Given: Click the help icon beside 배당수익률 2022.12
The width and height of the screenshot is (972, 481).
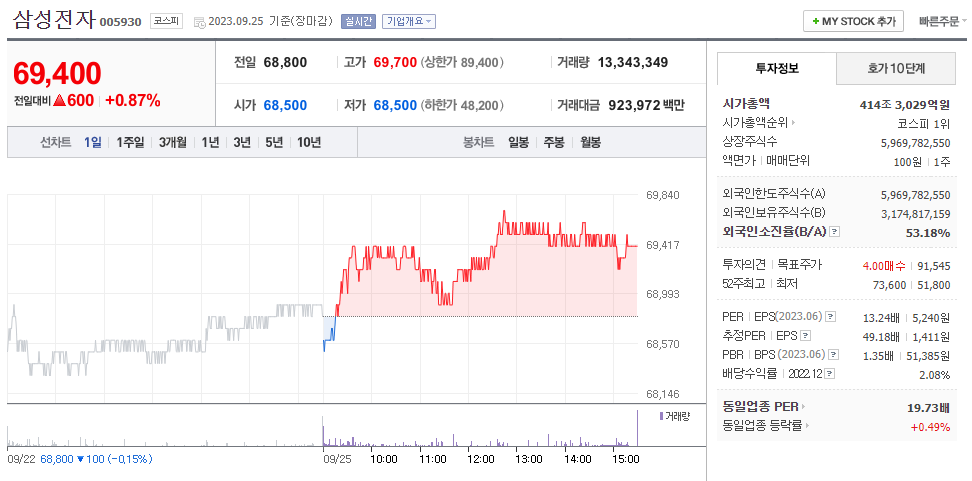Looking at the screenshot, I should 829,374.
